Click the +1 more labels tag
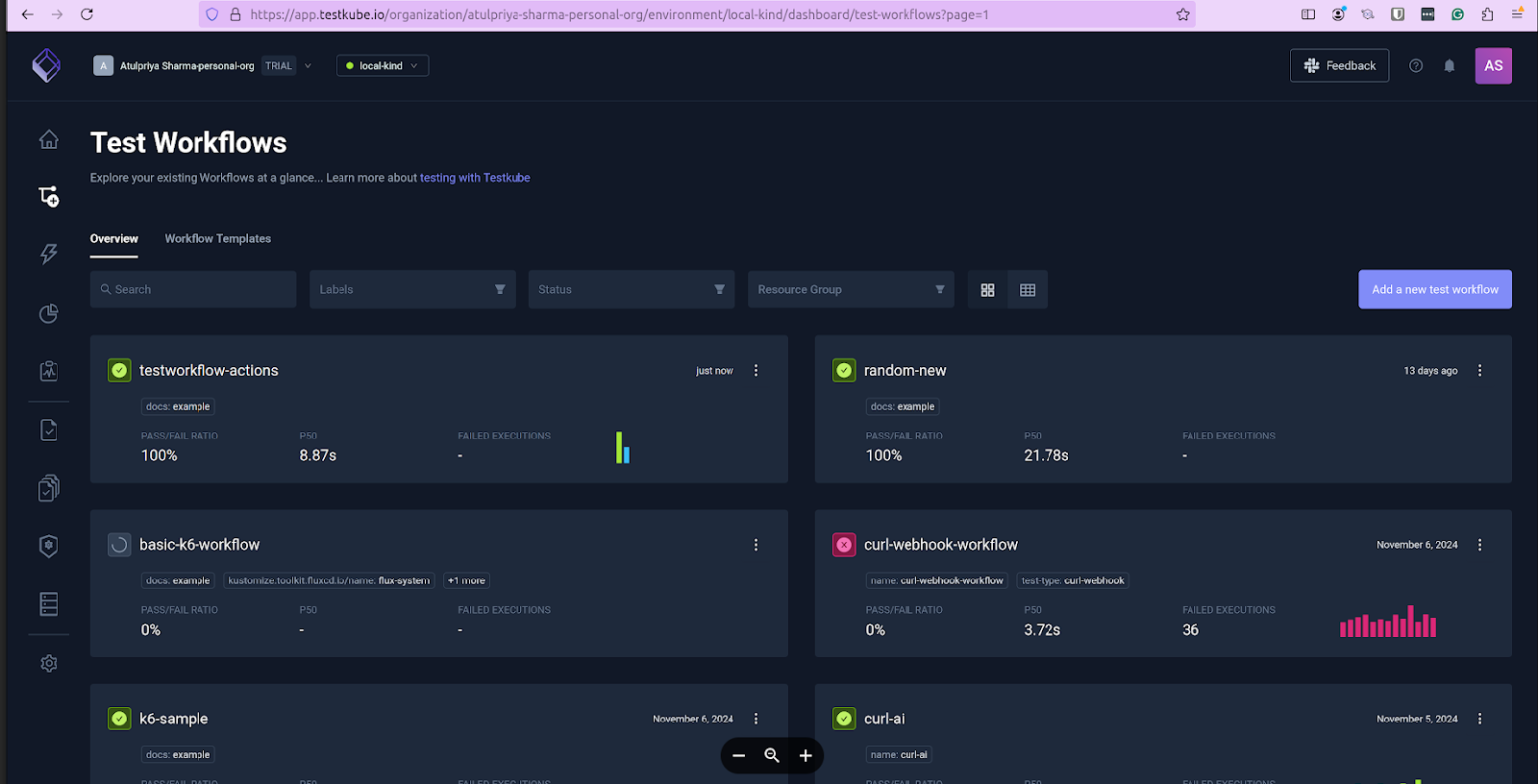Image resolution: width=1538 pixels, height=784 pixels. tap(466, 580)
